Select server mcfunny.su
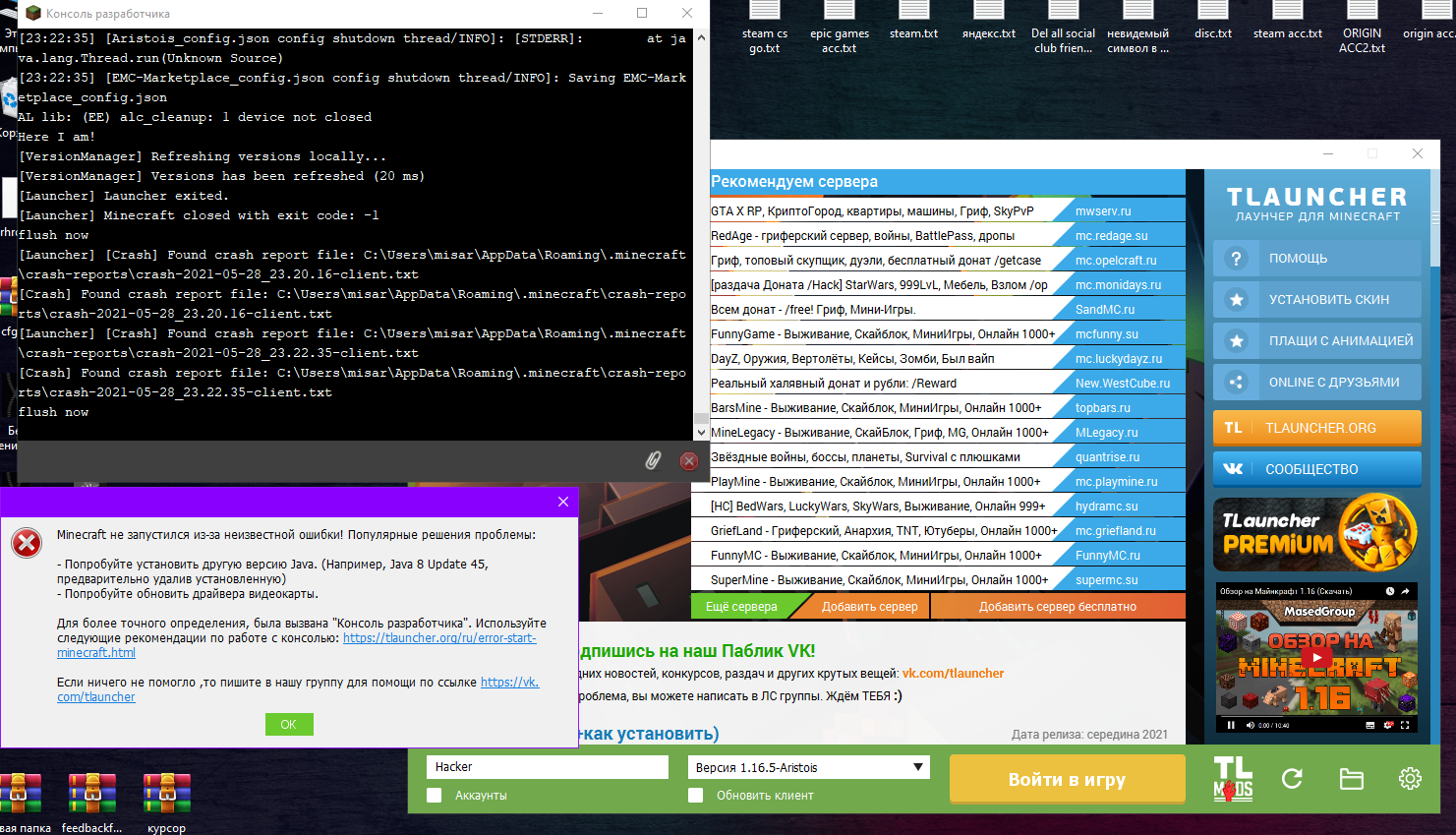Screen dimensions: 1456x835 (1107, 334)
